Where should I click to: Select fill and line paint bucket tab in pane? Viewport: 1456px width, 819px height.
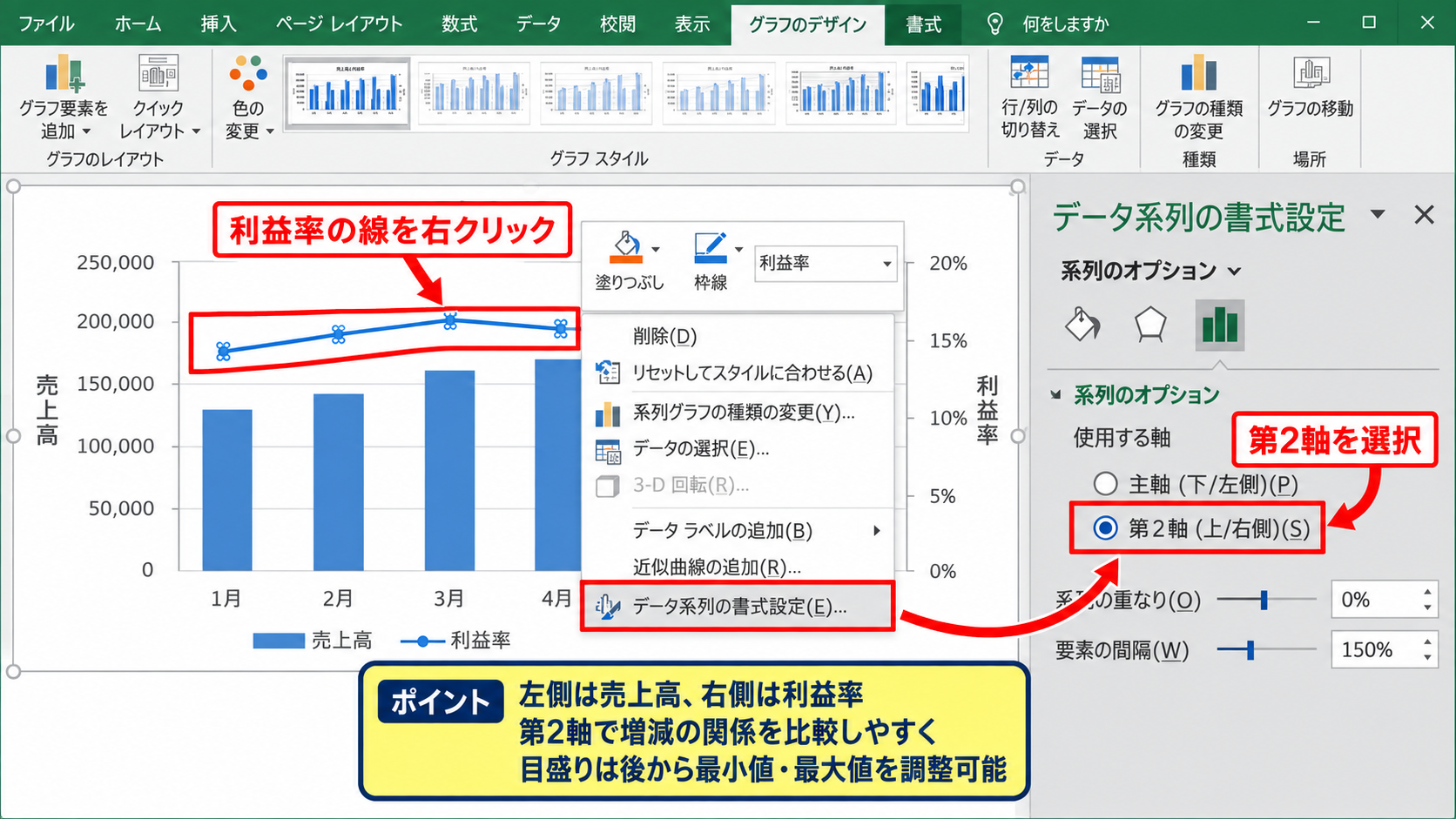coord(1082,325)
